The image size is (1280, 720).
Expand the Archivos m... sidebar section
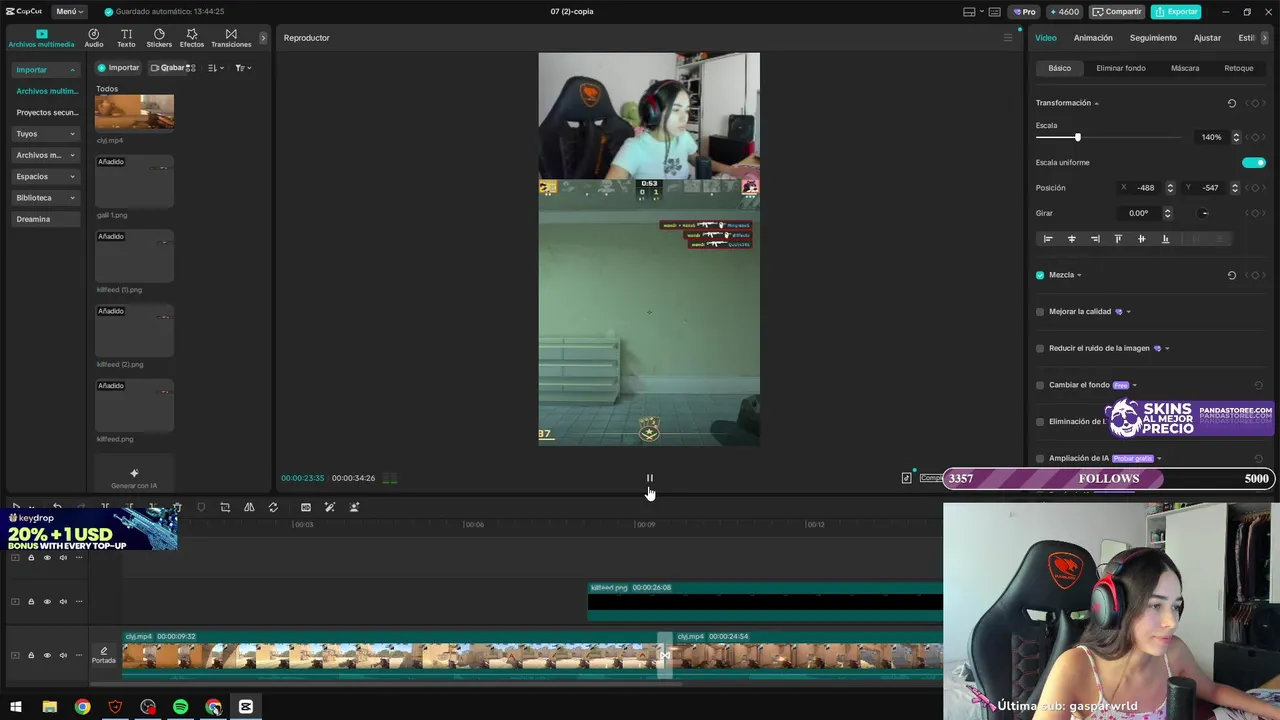pos(72,155)
